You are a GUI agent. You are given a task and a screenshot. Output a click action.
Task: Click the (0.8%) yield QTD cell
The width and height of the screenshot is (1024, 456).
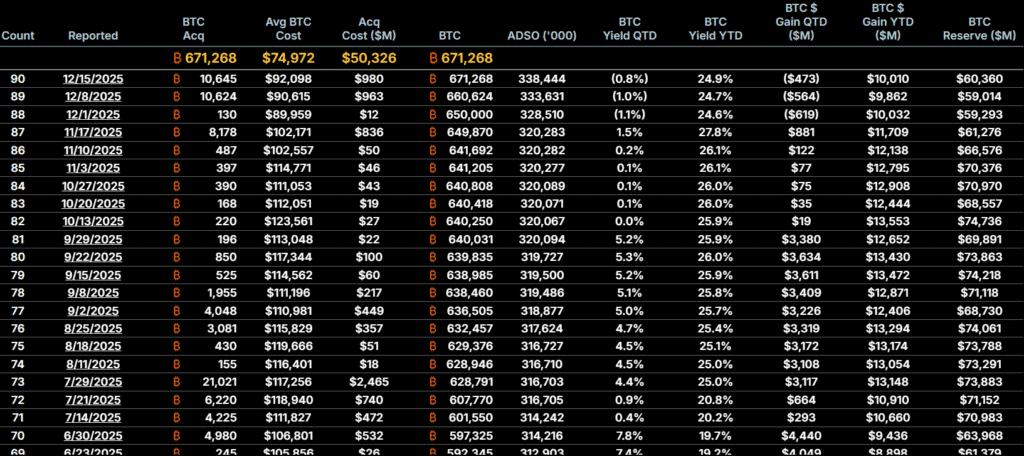click(x=630, y=79)
